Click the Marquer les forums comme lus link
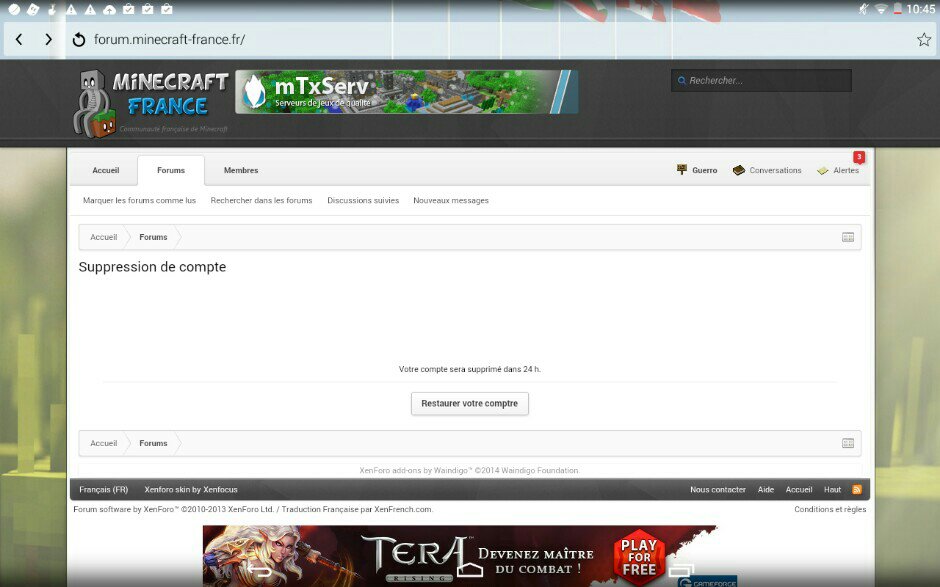 [139, 200]
